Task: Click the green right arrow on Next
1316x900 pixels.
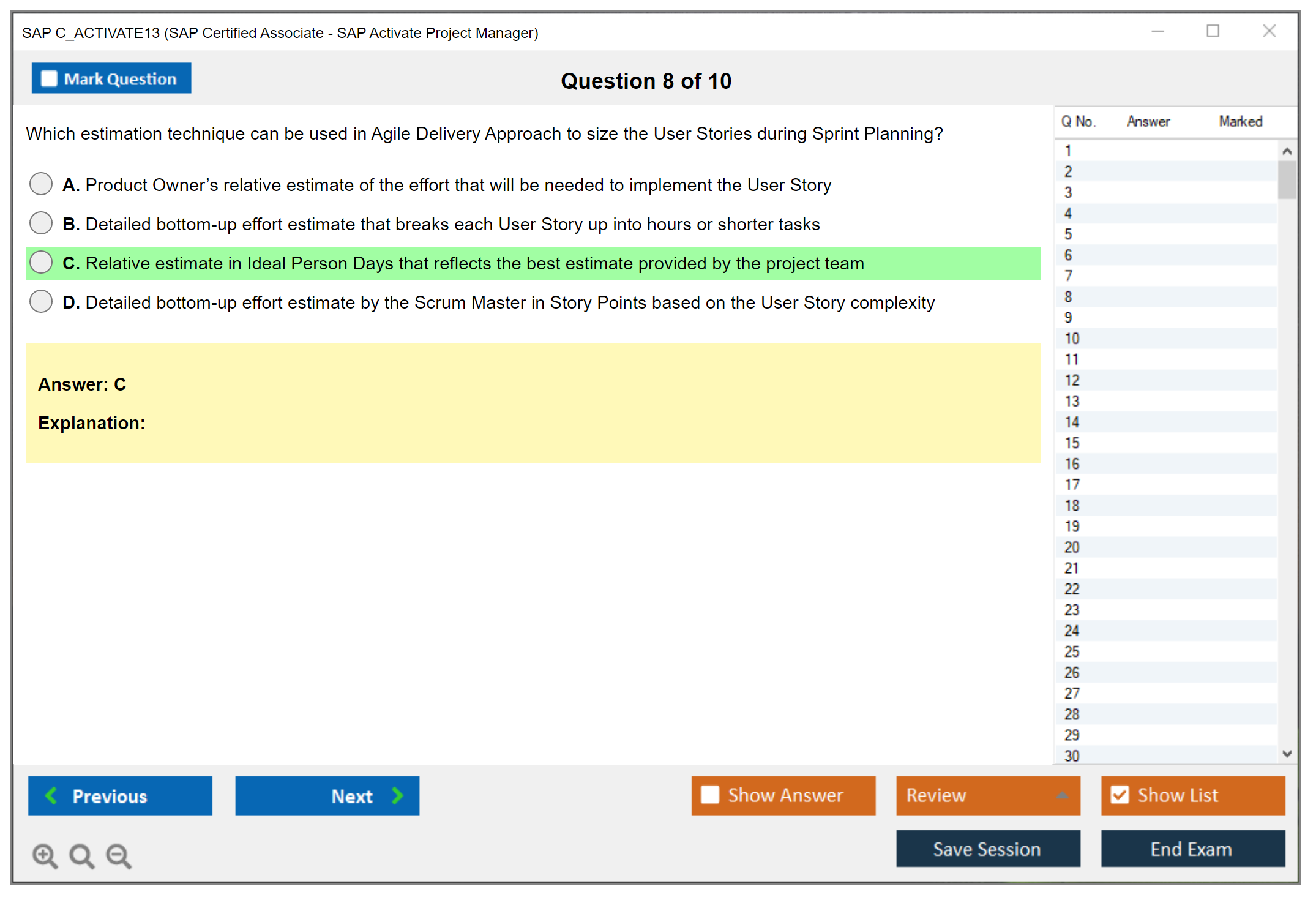Action: [397, 795]
